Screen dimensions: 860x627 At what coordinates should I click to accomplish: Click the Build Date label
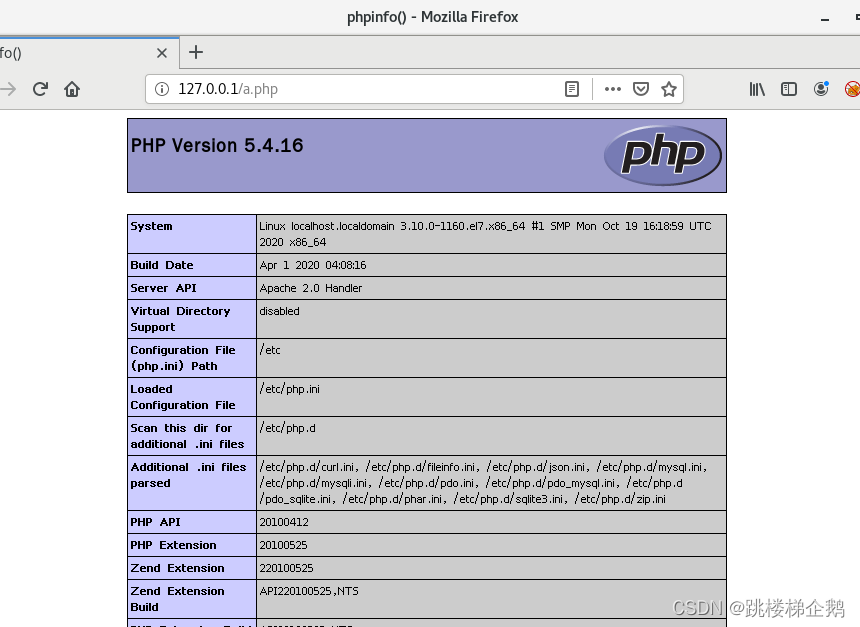point(162,265)
